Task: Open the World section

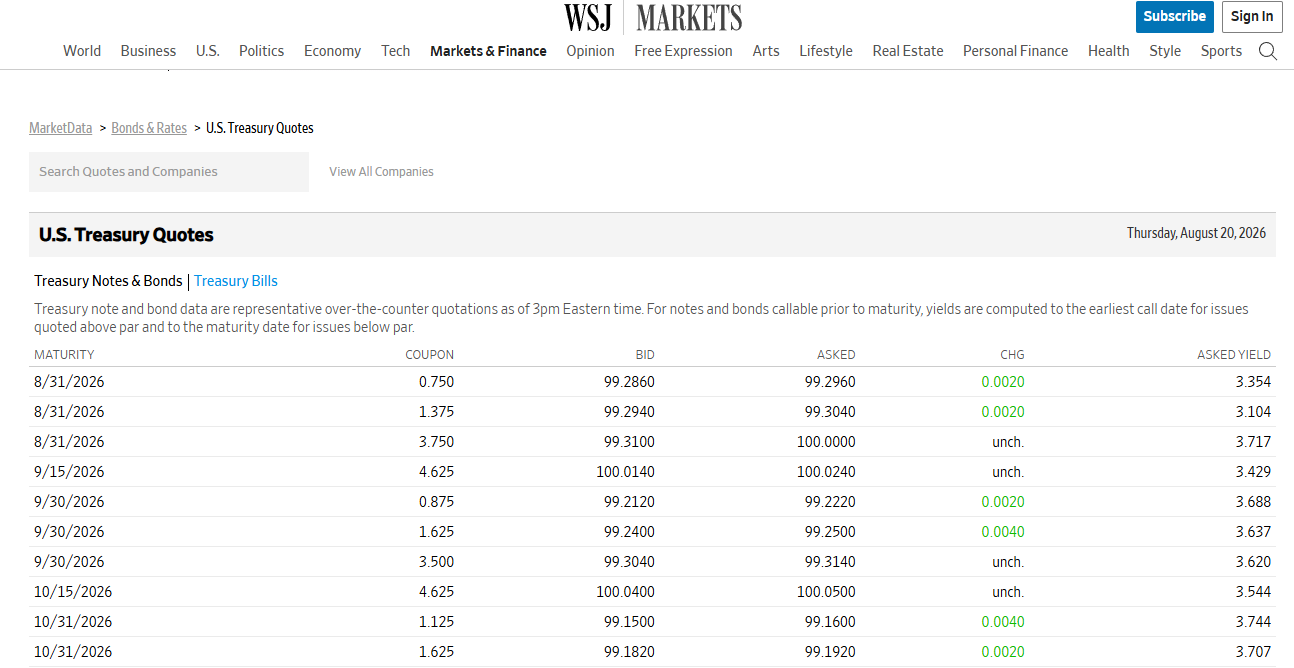Action: pyautogui.click(x=82, y=51)
